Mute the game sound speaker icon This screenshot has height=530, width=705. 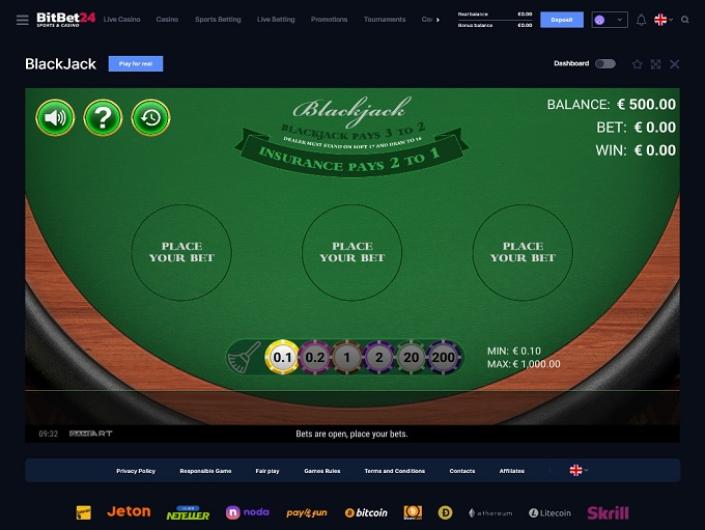[x=55, y=118]
